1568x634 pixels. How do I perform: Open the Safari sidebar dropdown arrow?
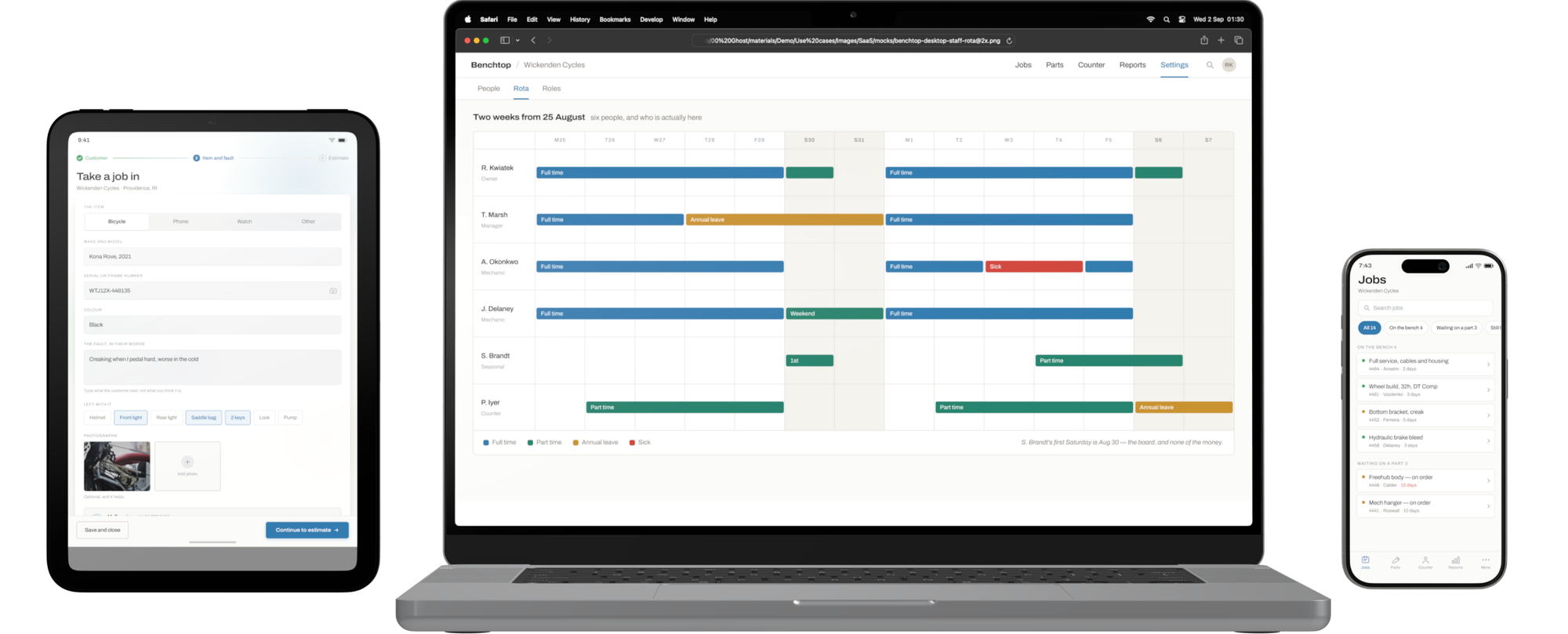pyautogui.click(x=517, y=41)
